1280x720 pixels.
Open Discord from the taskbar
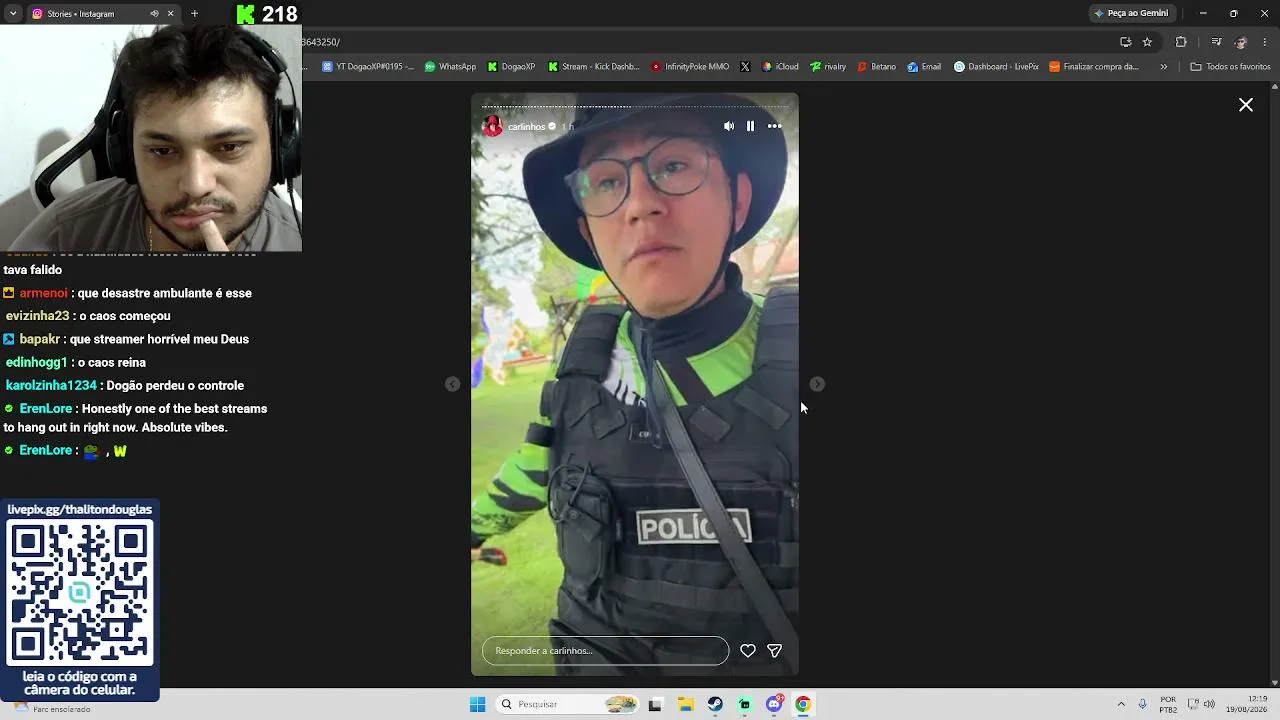tap(774, 704)
